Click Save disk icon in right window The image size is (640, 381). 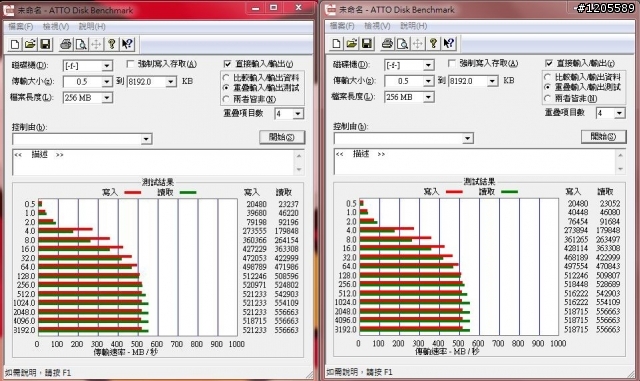click(x=367, y=43)
